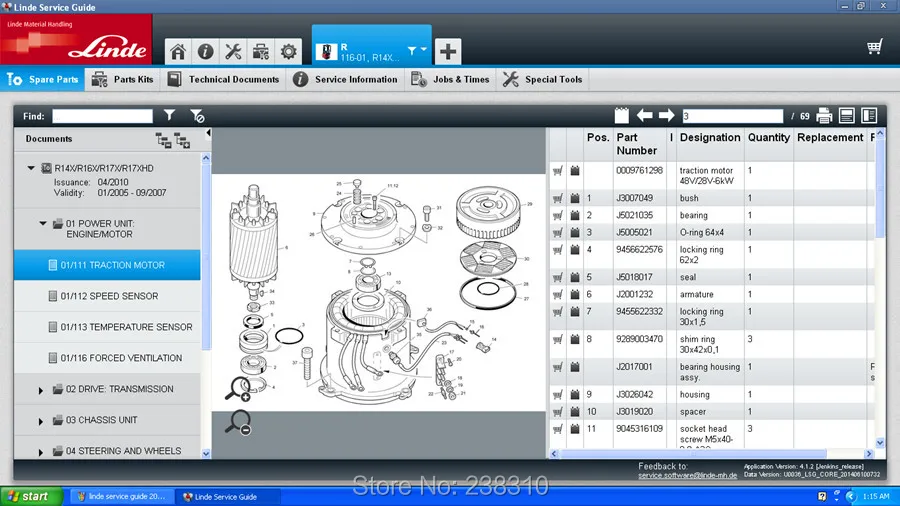
Task: Add traction motor 0009761298 to cart
Action: tap(557, 170)
